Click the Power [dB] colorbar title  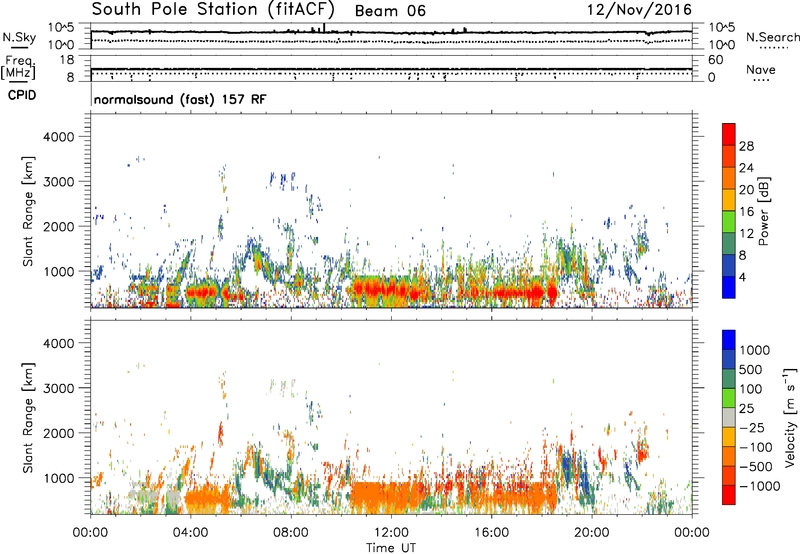tap(764, 211)
